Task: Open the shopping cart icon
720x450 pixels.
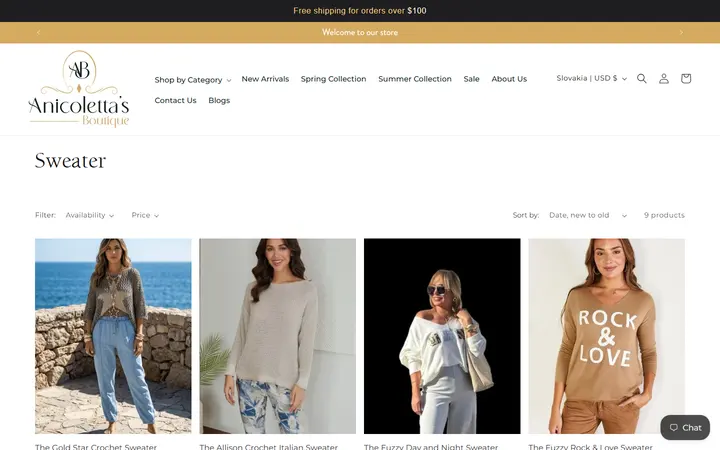Action: [x=686, y=79]
